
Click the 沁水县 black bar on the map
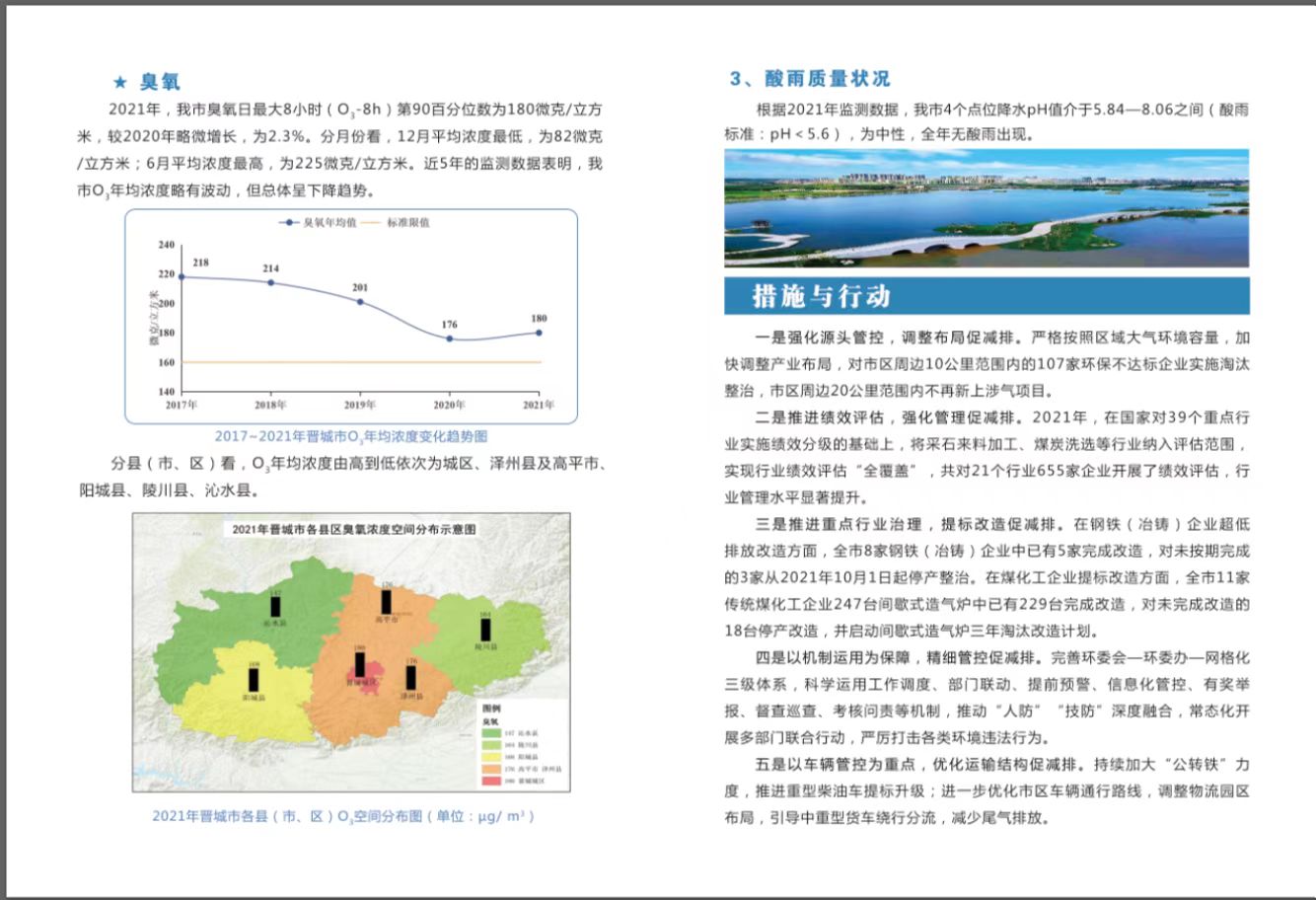pyautogui.click(x=276, y=606)
